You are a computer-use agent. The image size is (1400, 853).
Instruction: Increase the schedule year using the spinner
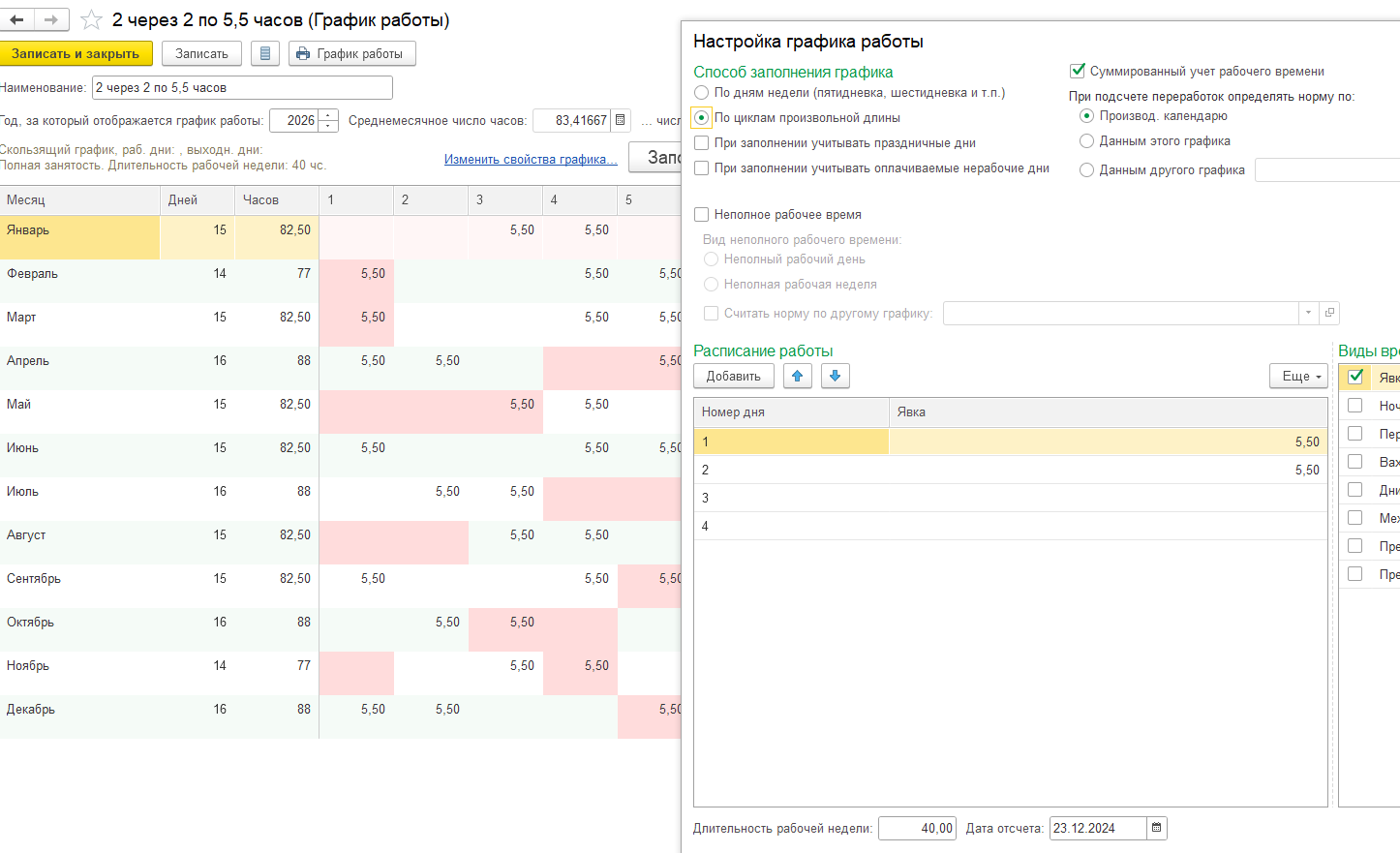329,115
